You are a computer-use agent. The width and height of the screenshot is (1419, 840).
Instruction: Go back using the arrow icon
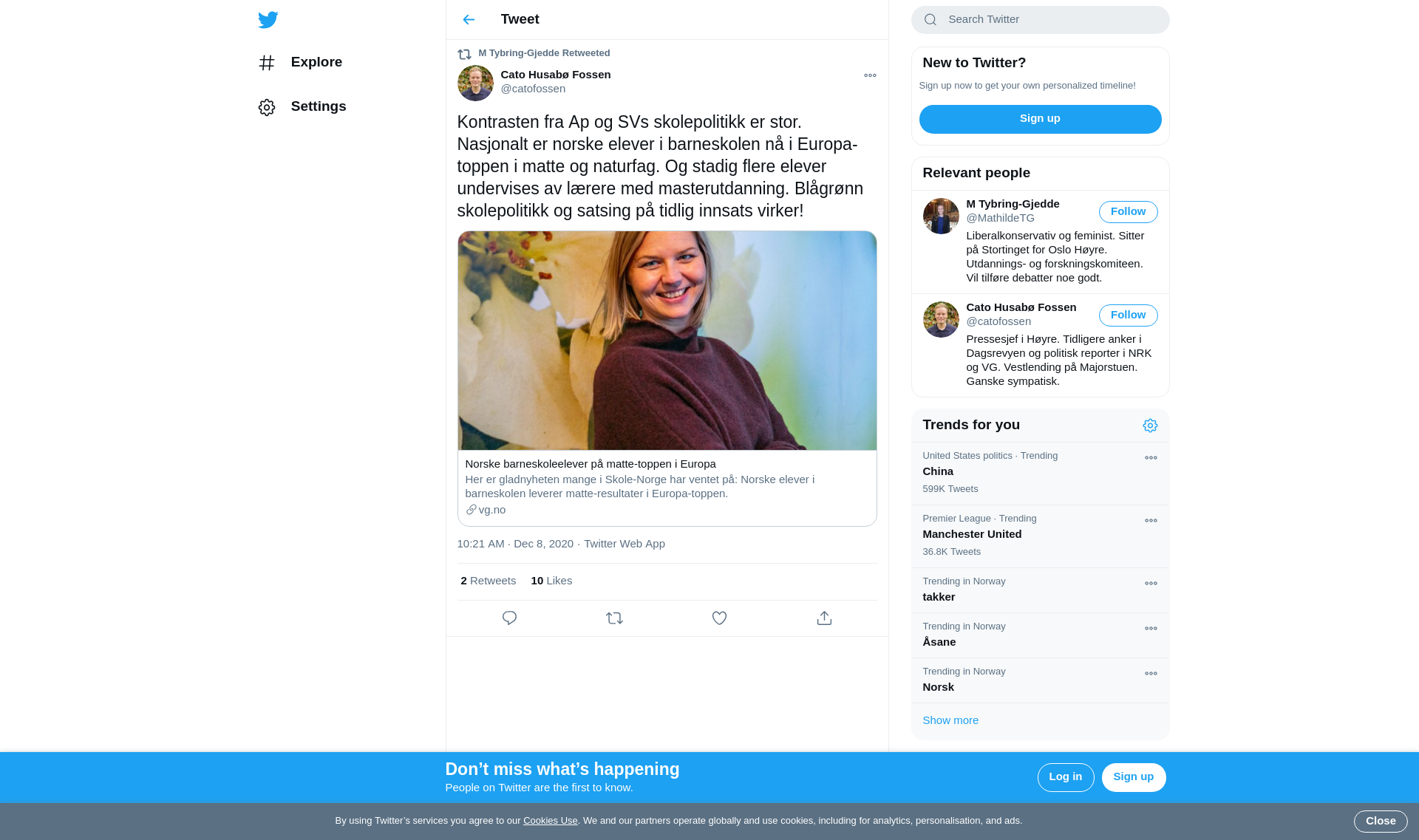coord(469,20)
